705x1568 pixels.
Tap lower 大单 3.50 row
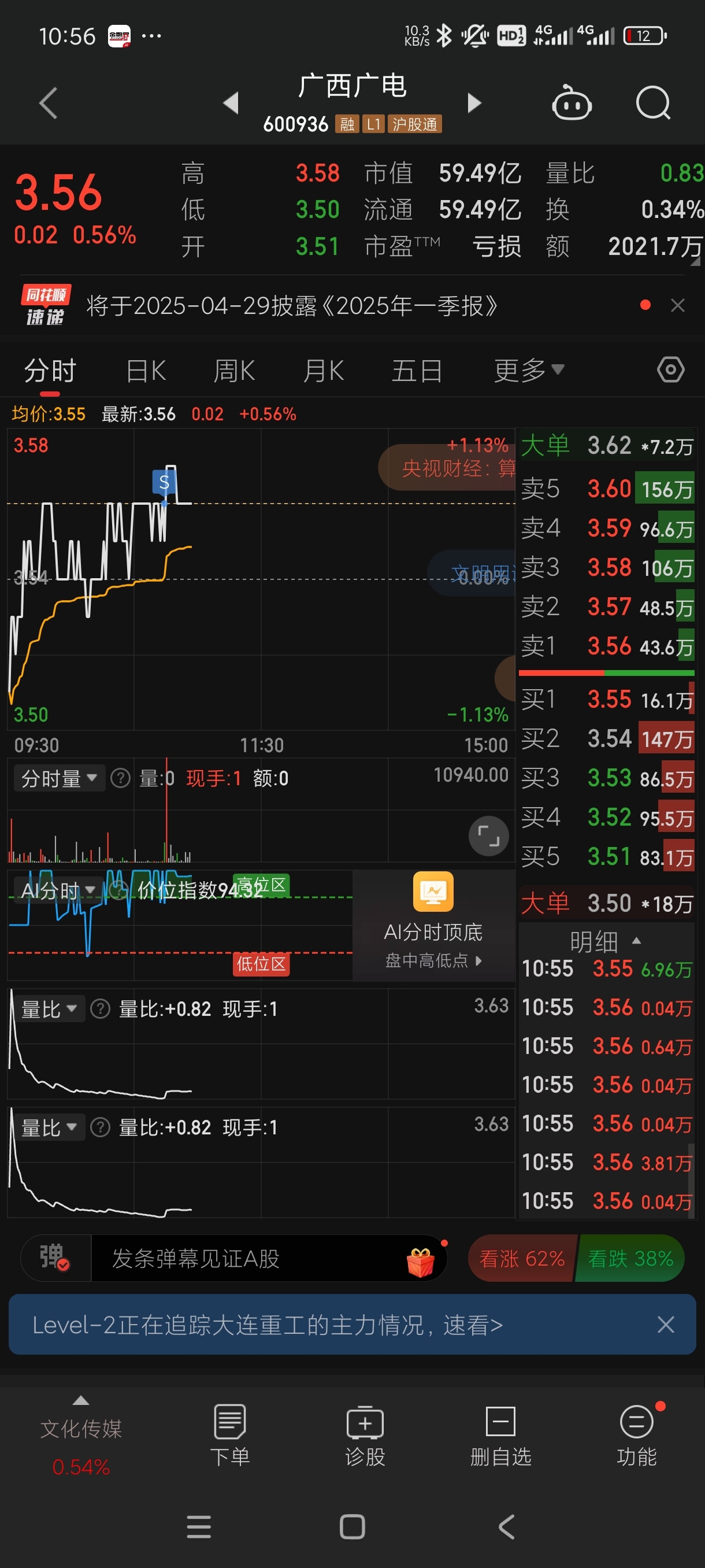[607, 903]
